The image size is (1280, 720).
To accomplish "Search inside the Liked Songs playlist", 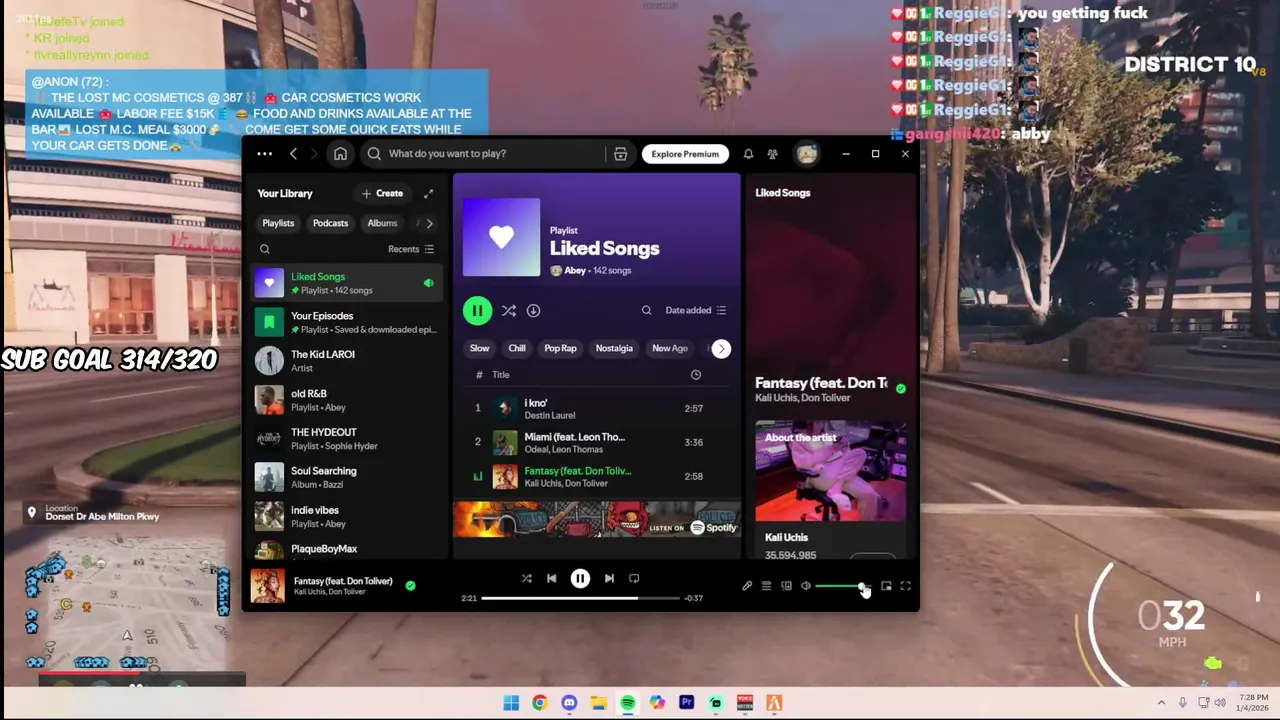I will (x=646, y=311).
